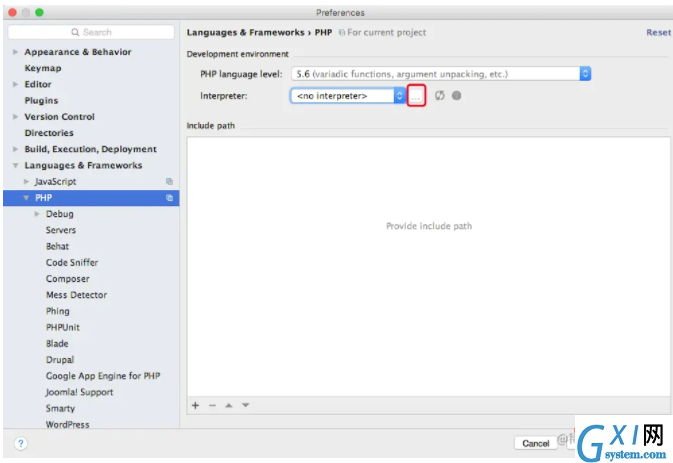Image resolution: width=673 pixels, height=463 pixels.
Task: Collapse Languages & Frameworks arrow
Action: 15,165
